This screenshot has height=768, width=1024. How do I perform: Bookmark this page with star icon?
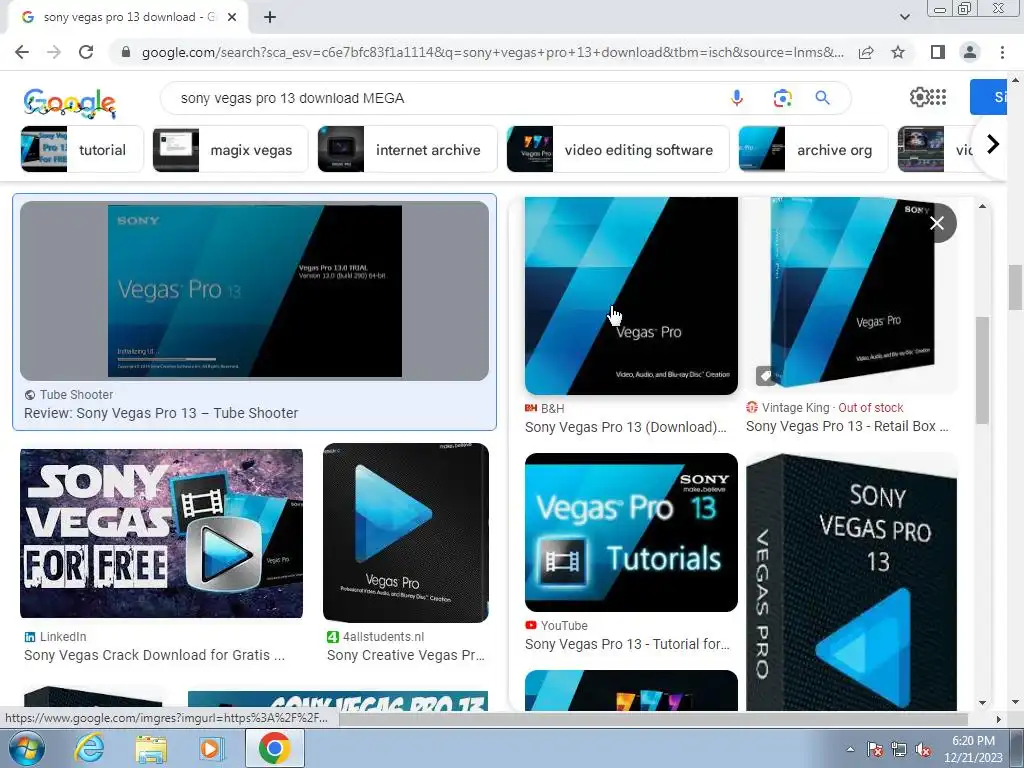(898, 52)
